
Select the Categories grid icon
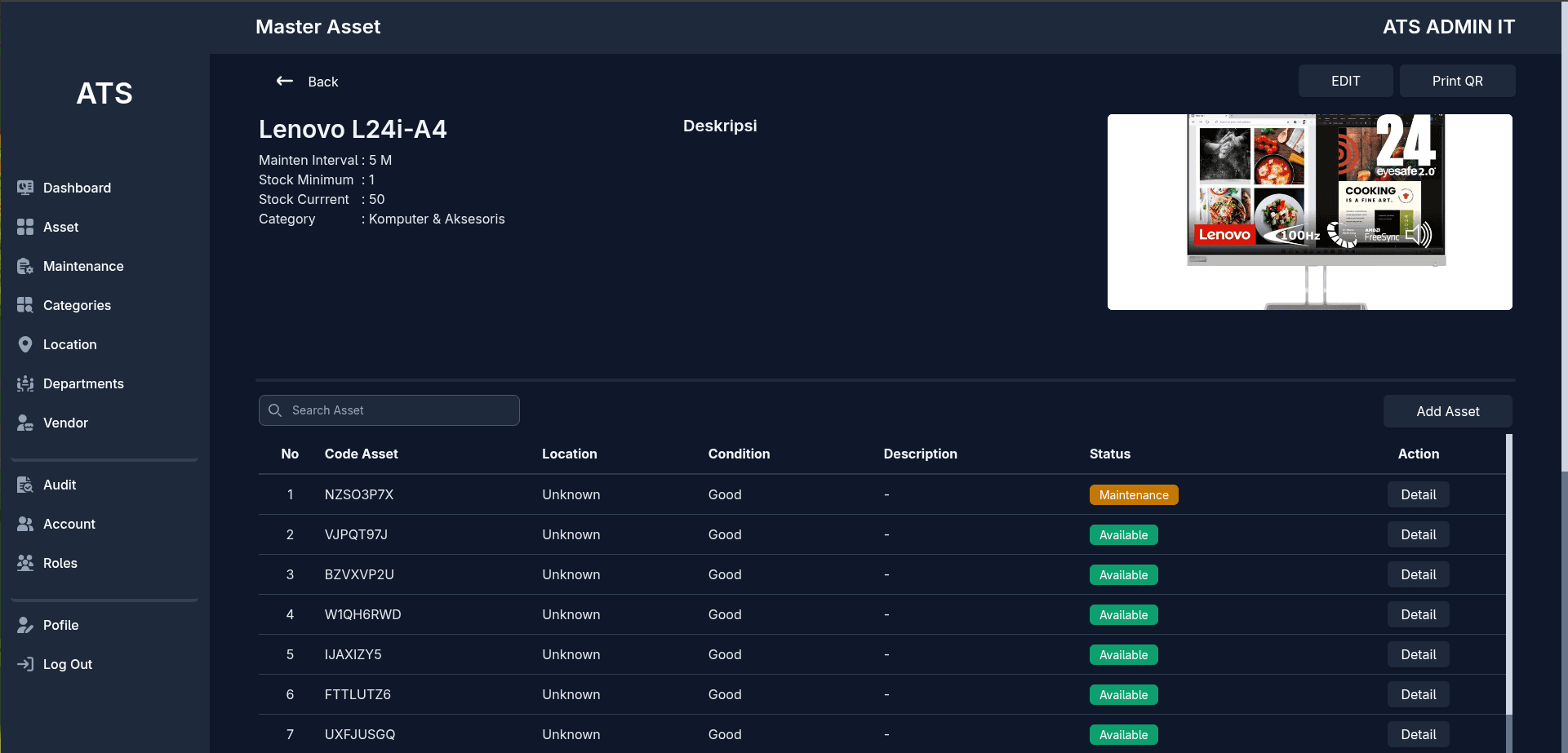coord(24,305)
